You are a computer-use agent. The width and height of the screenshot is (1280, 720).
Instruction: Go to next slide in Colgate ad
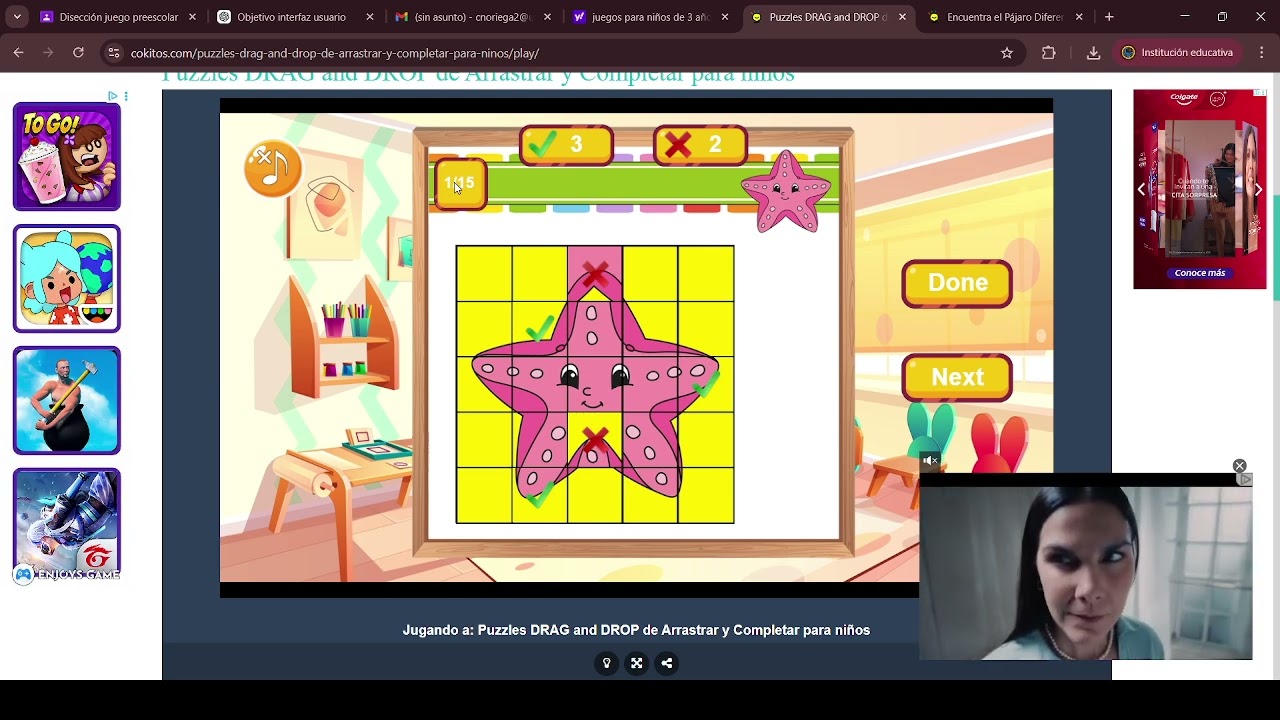(1258, 189)
